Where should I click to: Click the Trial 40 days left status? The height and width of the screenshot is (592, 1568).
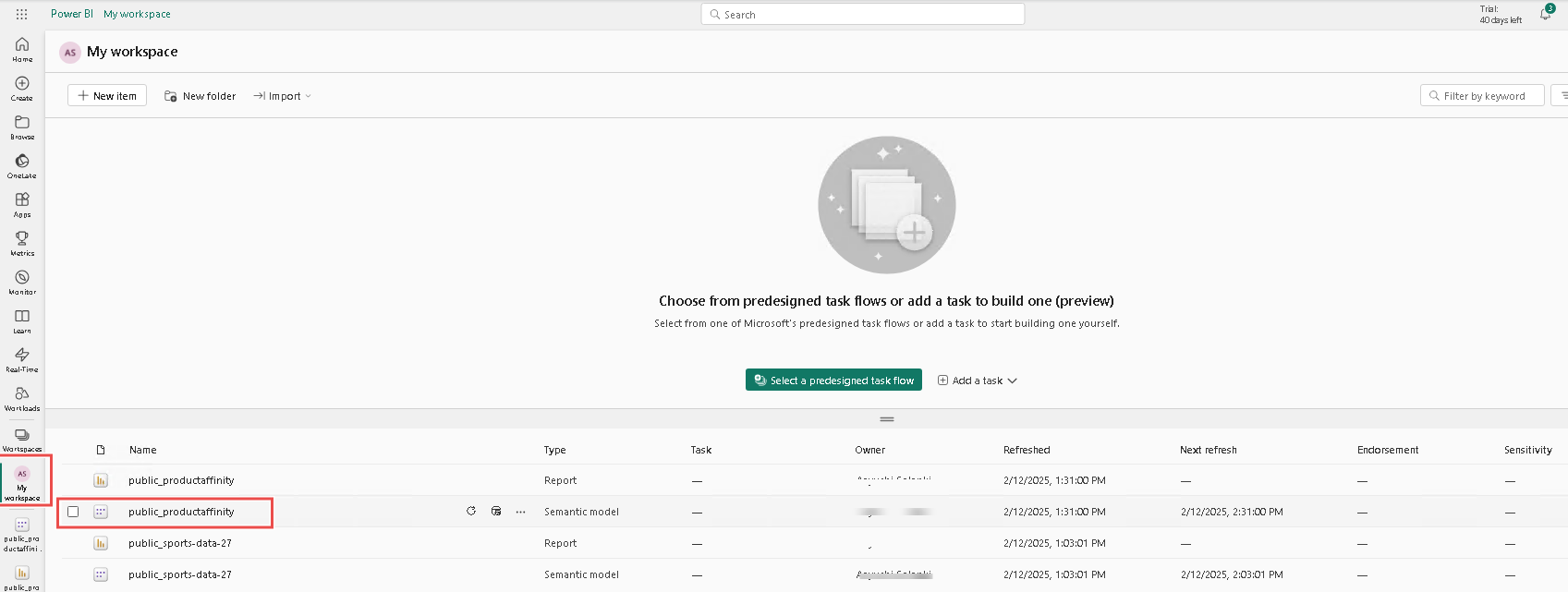point(1501,14)
